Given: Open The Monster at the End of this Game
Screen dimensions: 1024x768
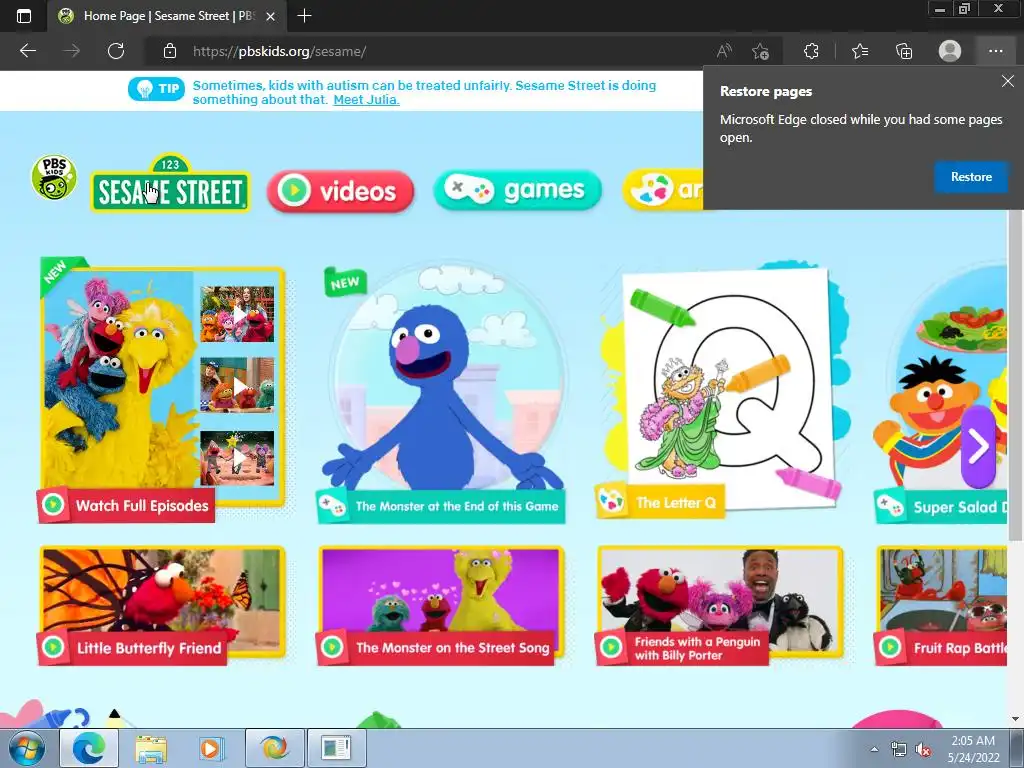Looking at the screenshot, I should click(441, 392).
